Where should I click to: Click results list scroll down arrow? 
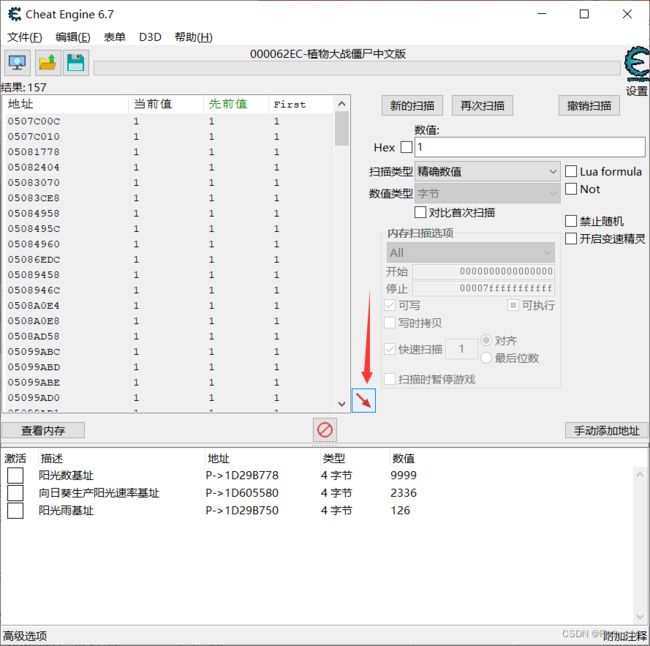(x=342, y=403)
